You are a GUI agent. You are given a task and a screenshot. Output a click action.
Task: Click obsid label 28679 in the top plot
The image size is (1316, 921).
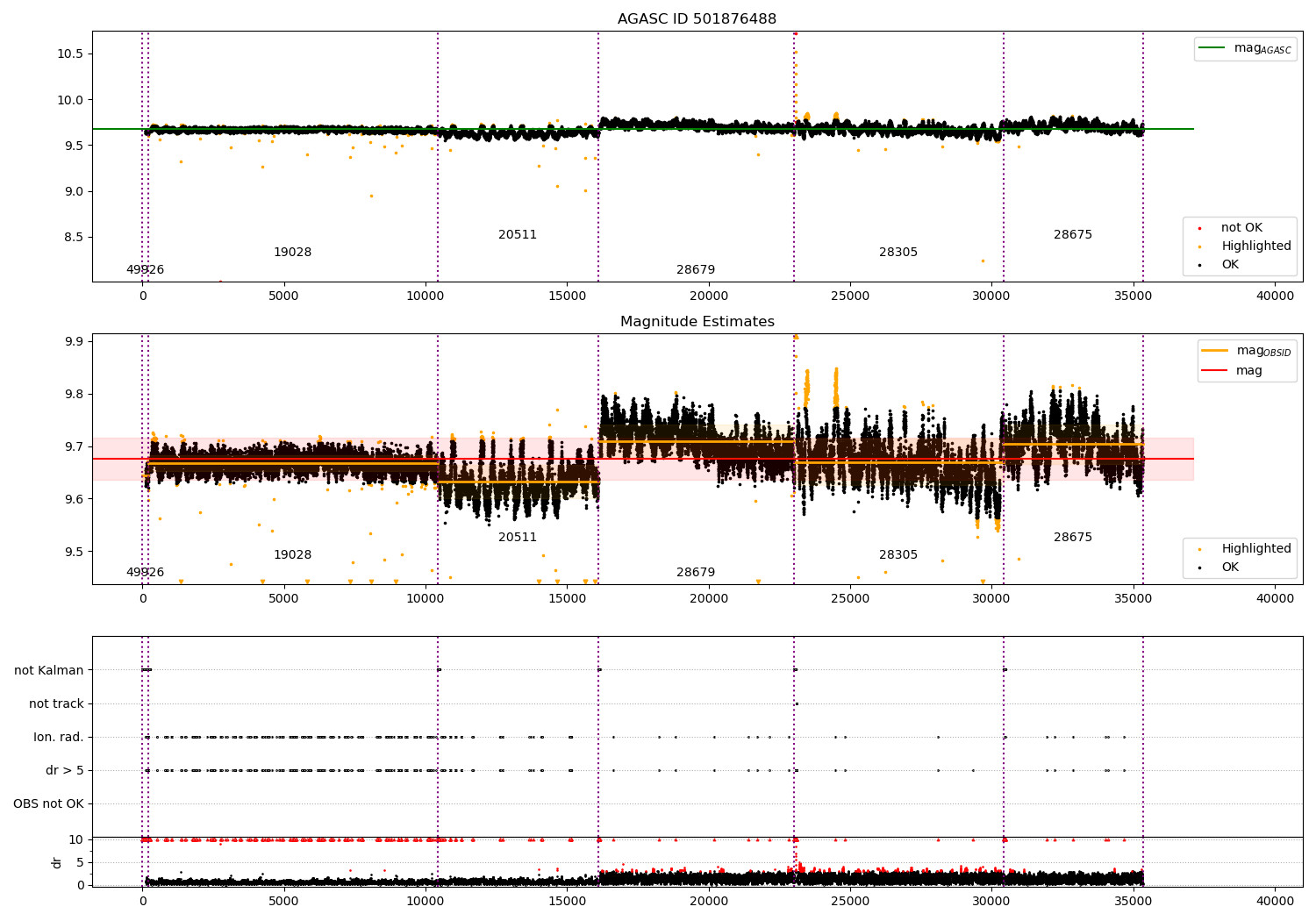(696, 270)
